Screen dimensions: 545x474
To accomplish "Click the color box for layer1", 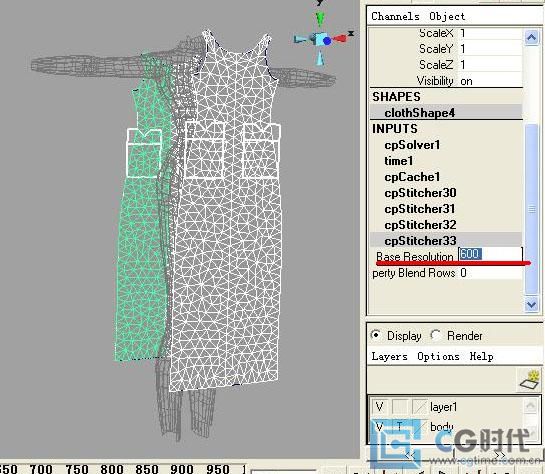I will coord(420,407).
